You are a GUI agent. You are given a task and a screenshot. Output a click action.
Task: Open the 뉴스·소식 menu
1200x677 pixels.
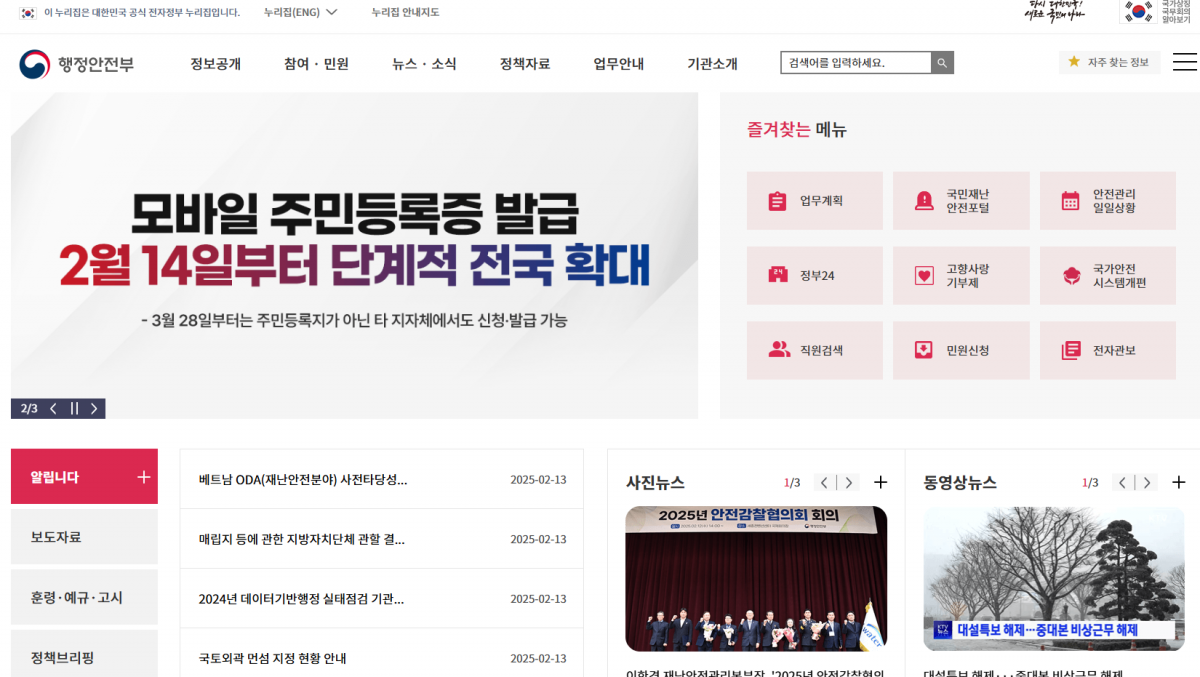click(424, 64)
